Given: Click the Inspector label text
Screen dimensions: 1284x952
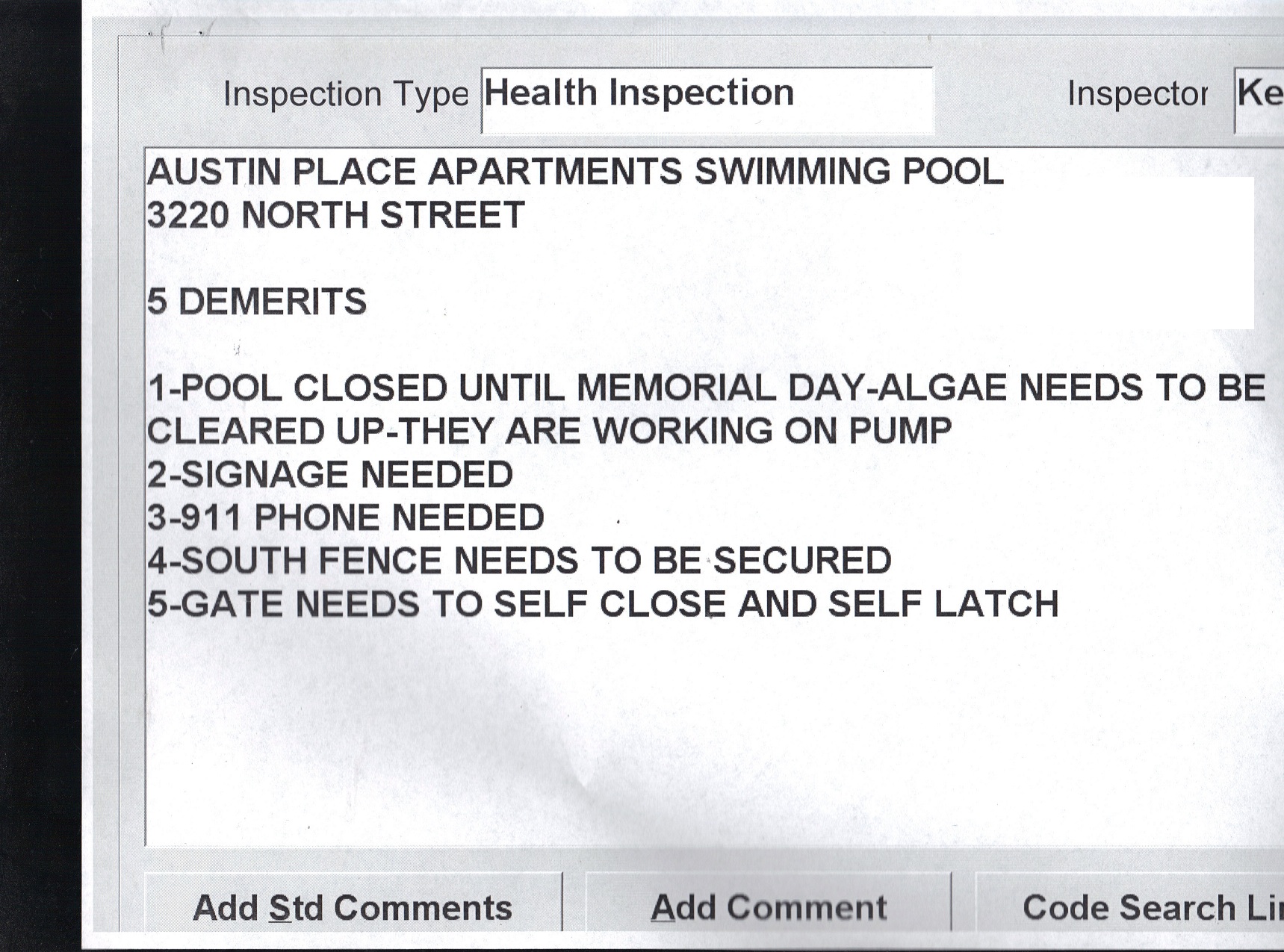Looking at the screenshot, I should [1137, 95].
